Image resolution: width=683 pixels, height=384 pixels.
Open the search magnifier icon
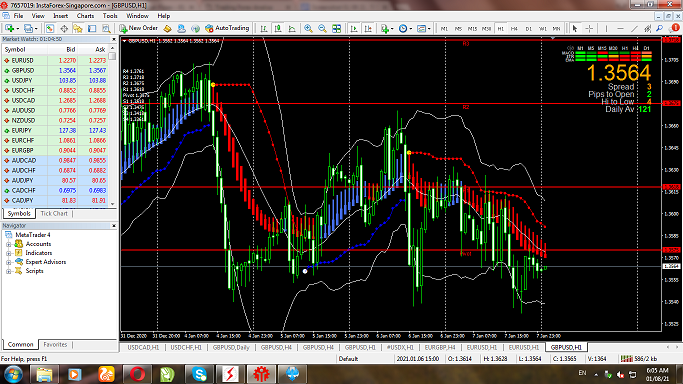click(x=659, y=28)
